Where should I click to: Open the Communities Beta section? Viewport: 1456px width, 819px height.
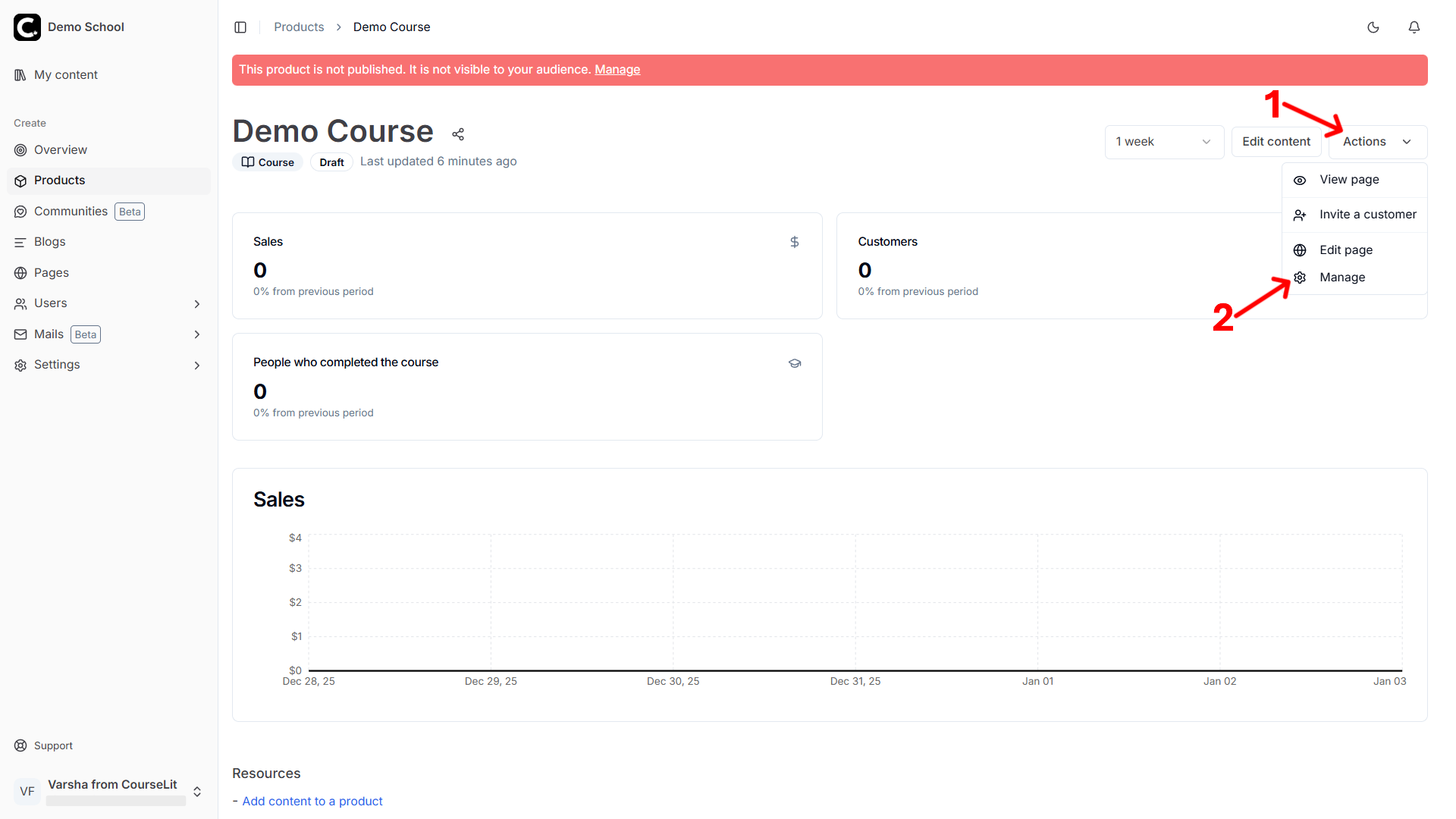(69, 211)
